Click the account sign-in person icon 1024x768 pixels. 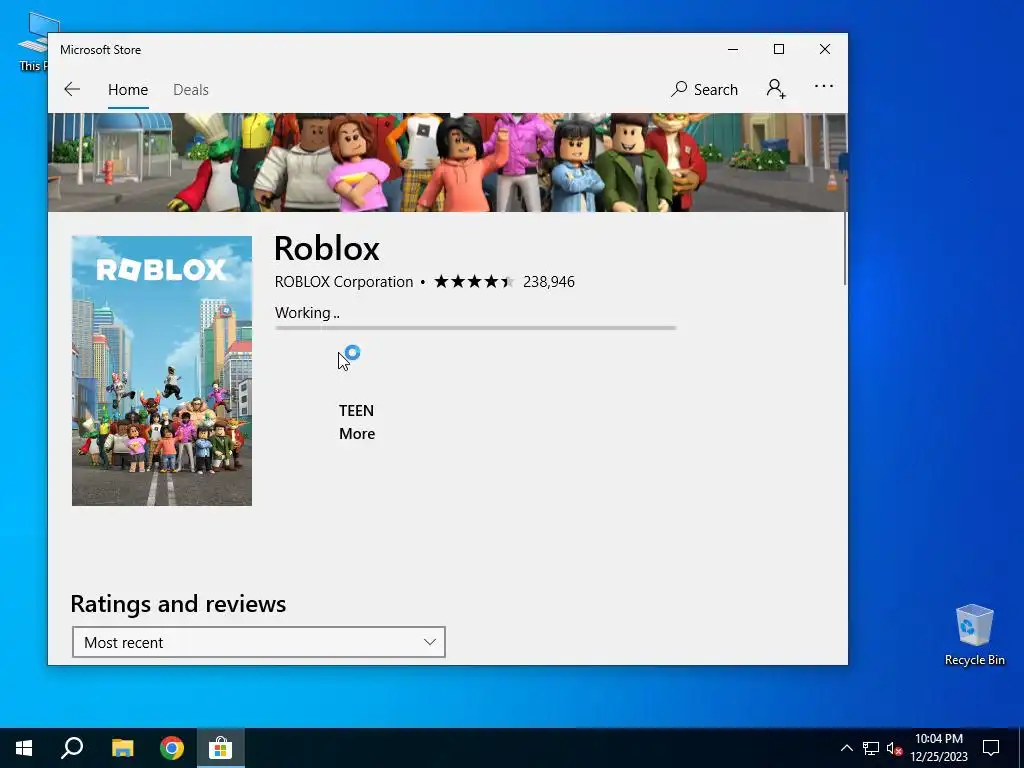[x=776, y=89]
